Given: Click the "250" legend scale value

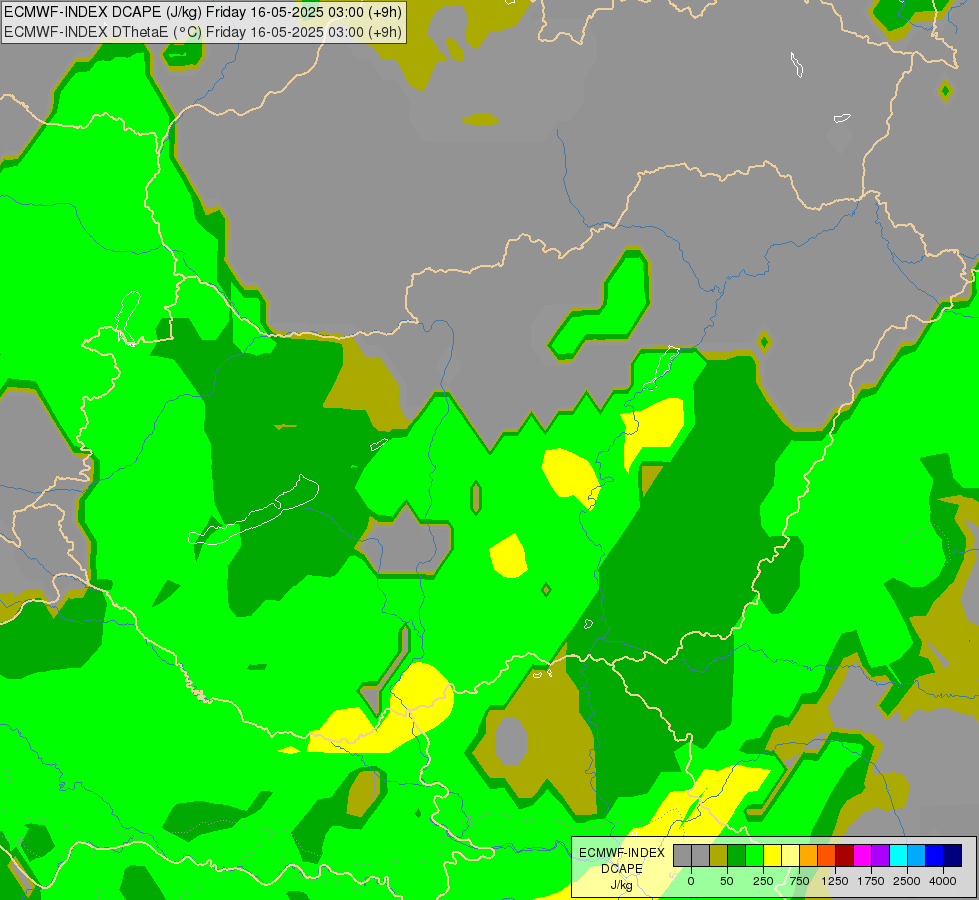Looking at the screenshot, I should [763, 881].
